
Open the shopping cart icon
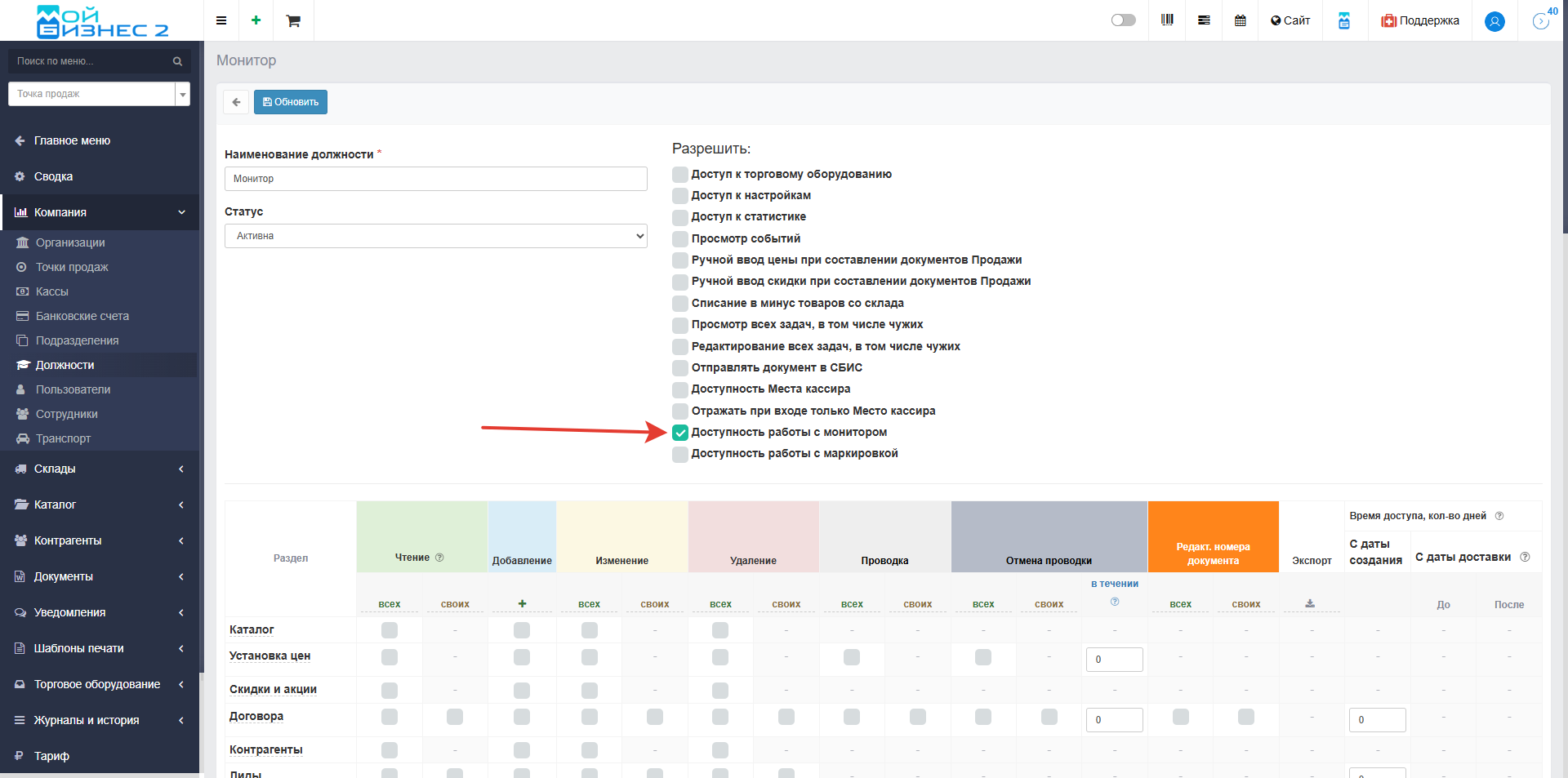click(293, 20)
